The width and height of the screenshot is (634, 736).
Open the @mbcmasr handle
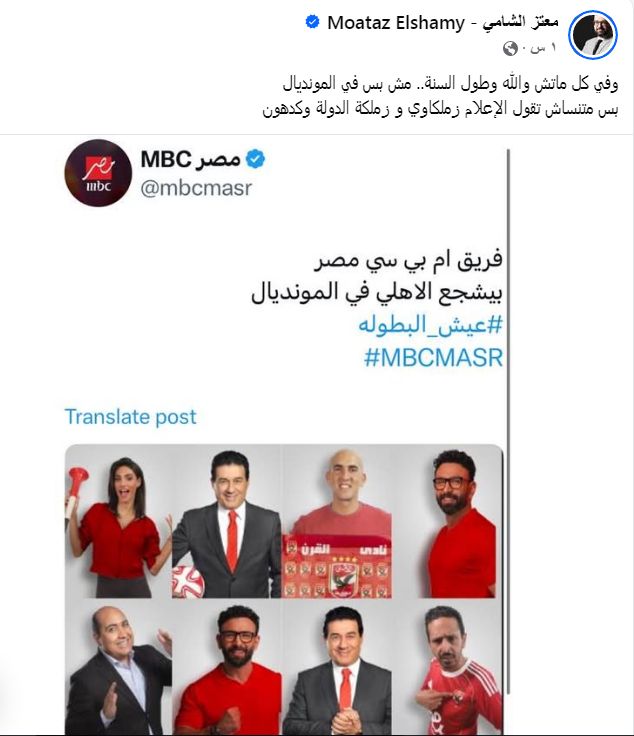pyautogui.click(x=196, y=188)
